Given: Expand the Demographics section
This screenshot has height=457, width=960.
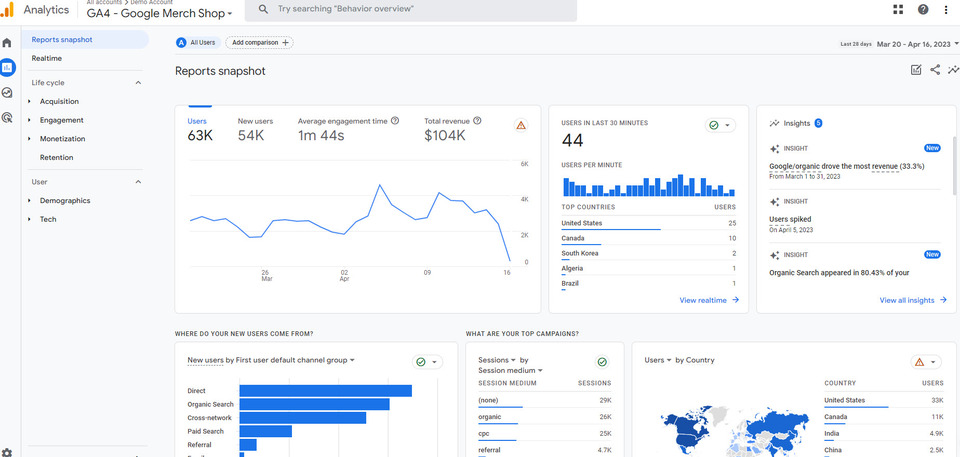Looking at the screenshot, I should (x=64, y=200).
